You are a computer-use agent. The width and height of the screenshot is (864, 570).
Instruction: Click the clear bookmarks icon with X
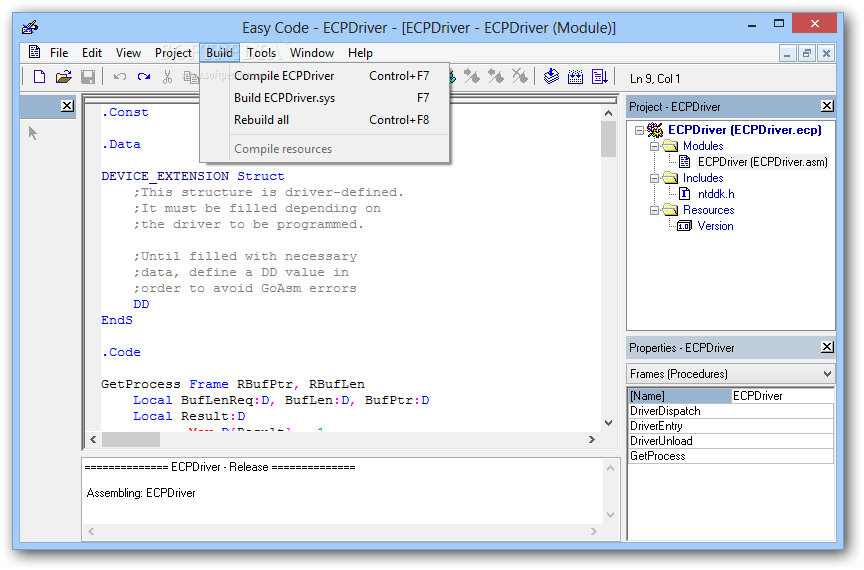[520, 76]
